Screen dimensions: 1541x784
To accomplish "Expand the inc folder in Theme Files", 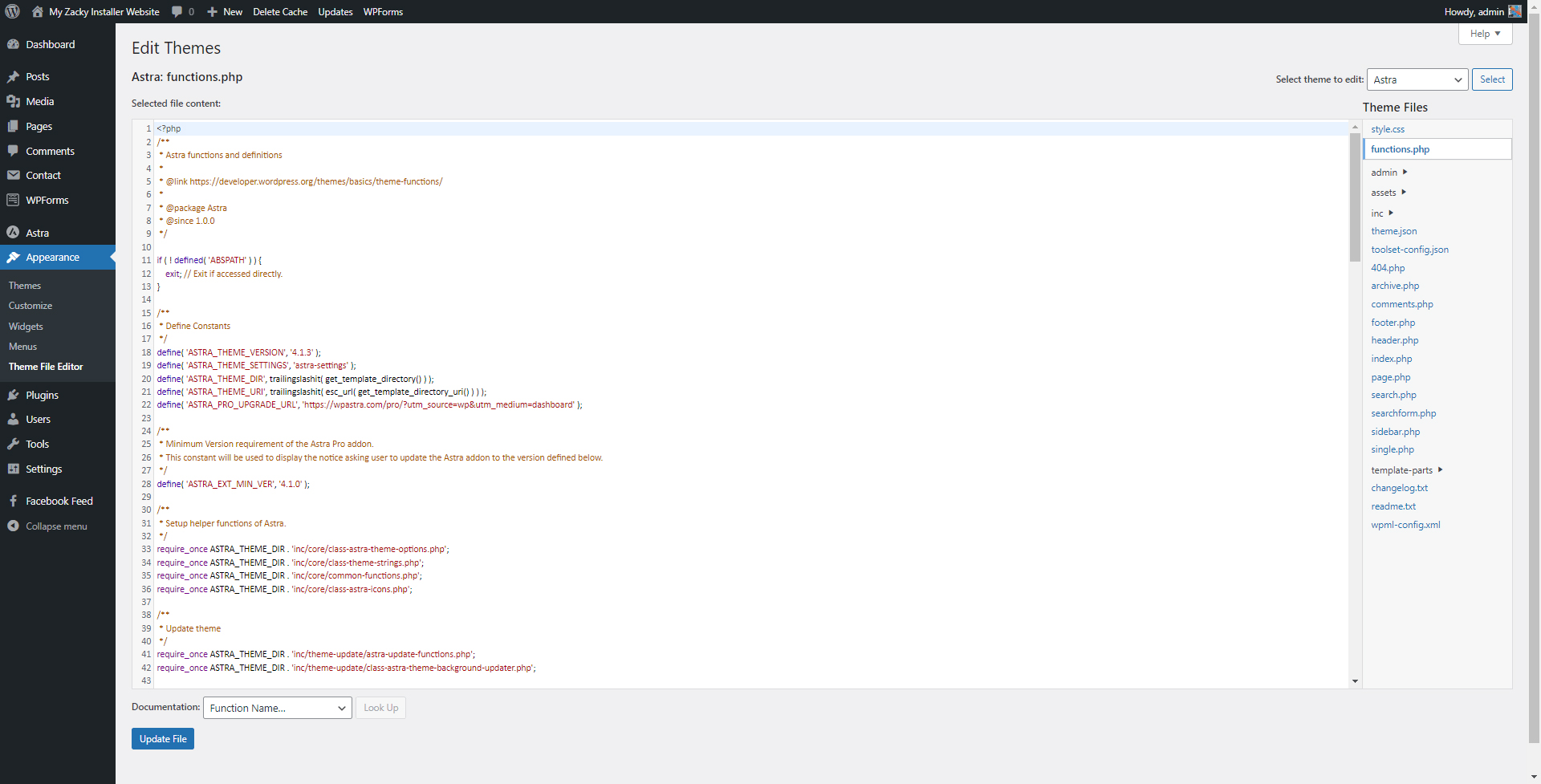I will point(1382,213).
